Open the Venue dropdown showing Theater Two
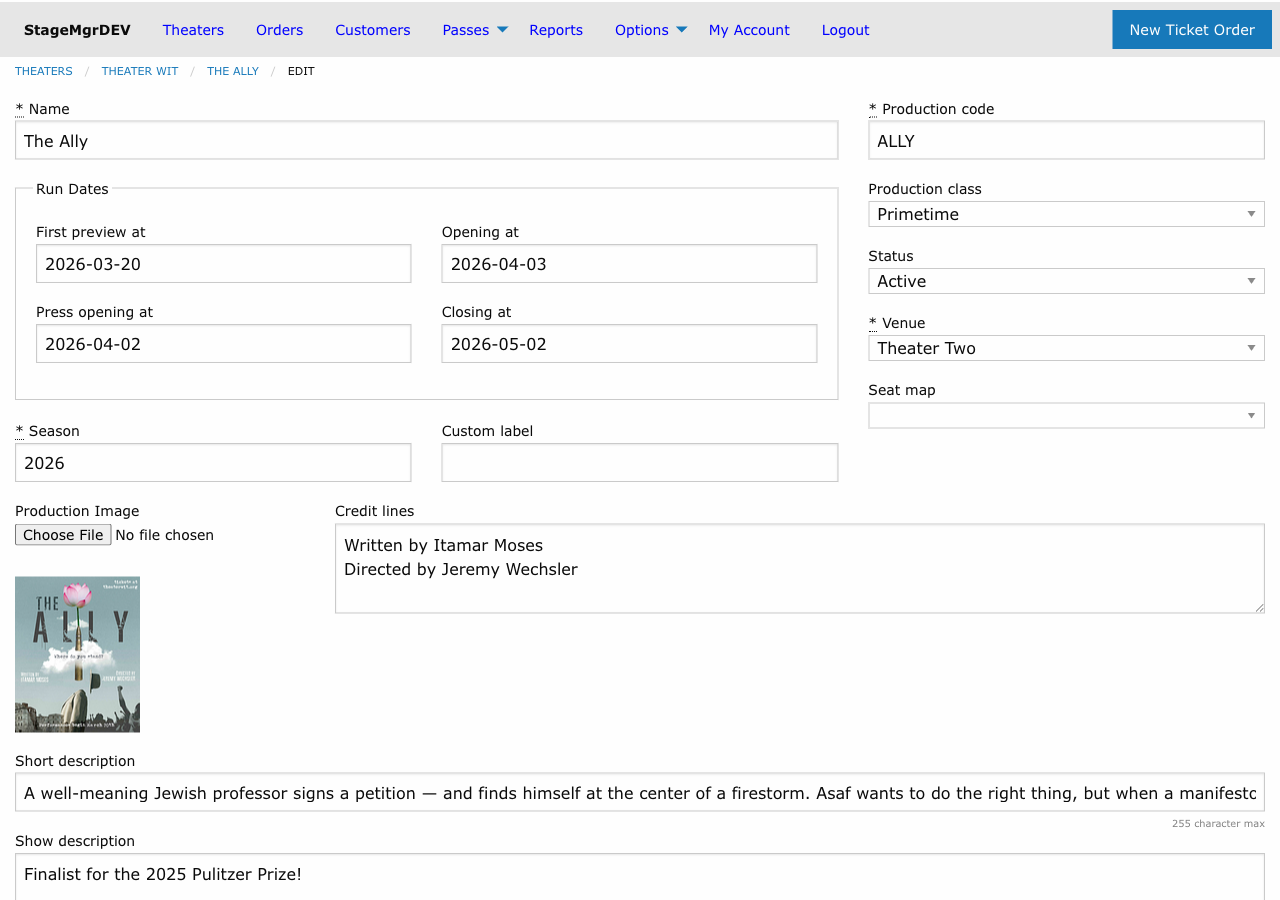Image resolution: width=1280 pixels, height=900 pixels. (x=1066, y=348)
